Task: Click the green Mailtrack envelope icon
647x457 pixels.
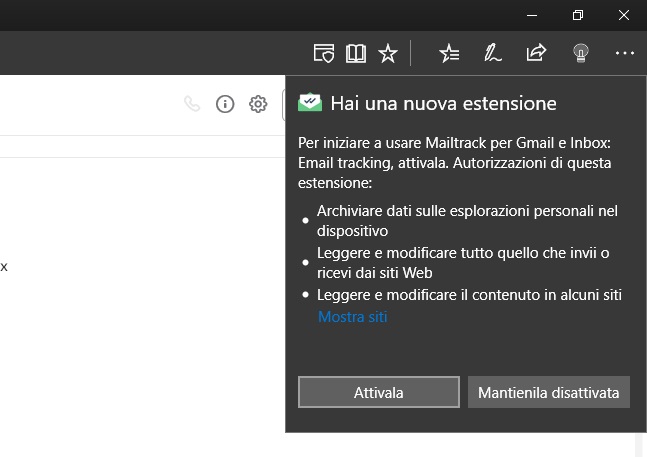Action: (311, 103)
